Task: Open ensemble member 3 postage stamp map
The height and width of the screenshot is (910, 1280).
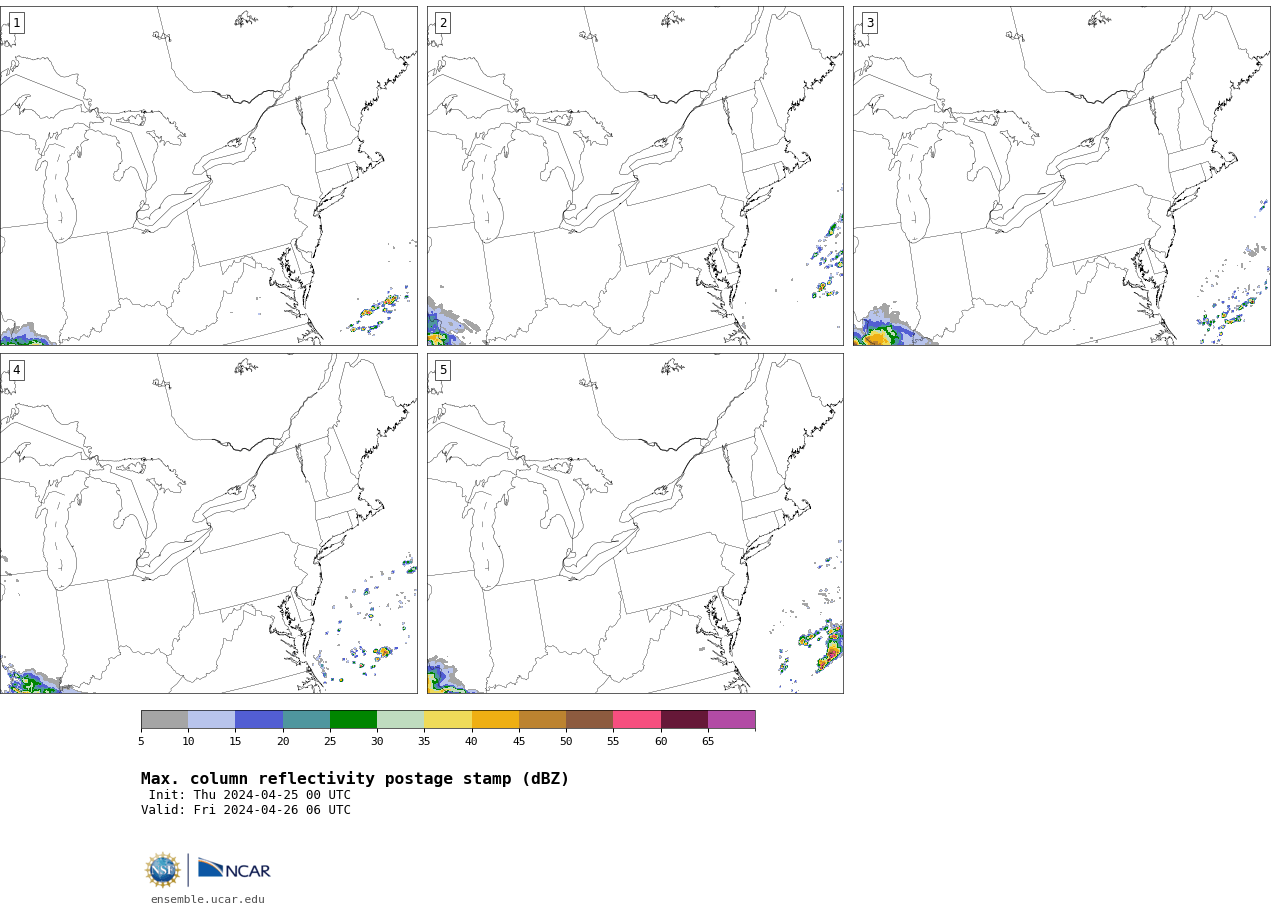Action: [x=1062, y=176]
